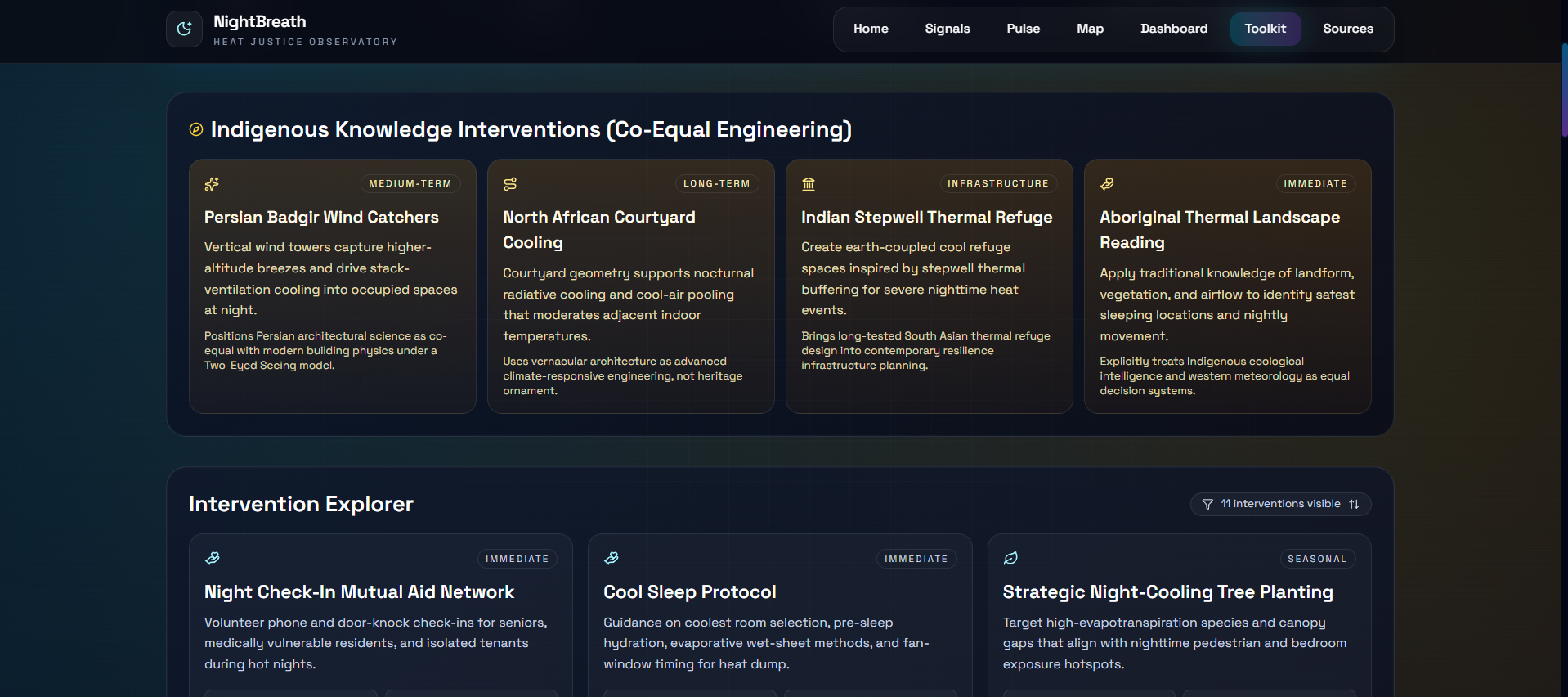This screenshot has width=1568, height=697.
Task: Click 'Volunteer phone and door-knock' description
Action: pos(376,643)
